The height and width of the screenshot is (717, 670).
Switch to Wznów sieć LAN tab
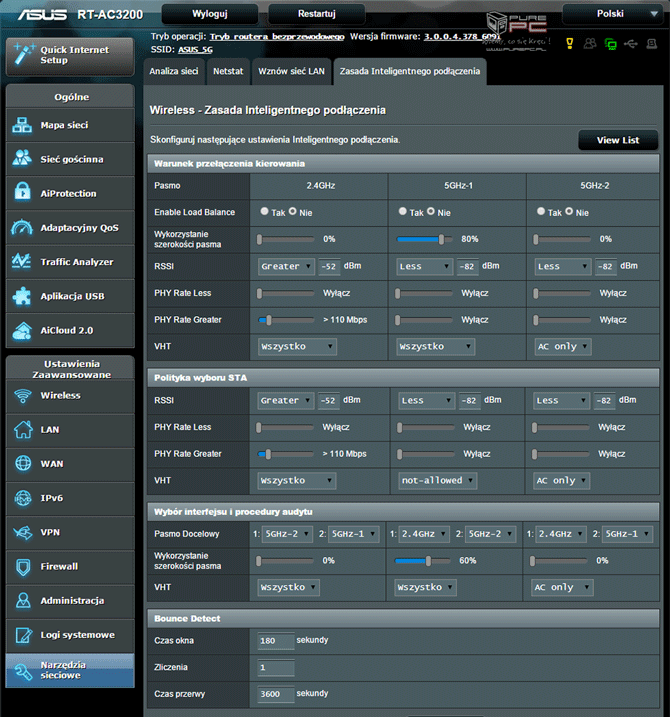[291, 71]
